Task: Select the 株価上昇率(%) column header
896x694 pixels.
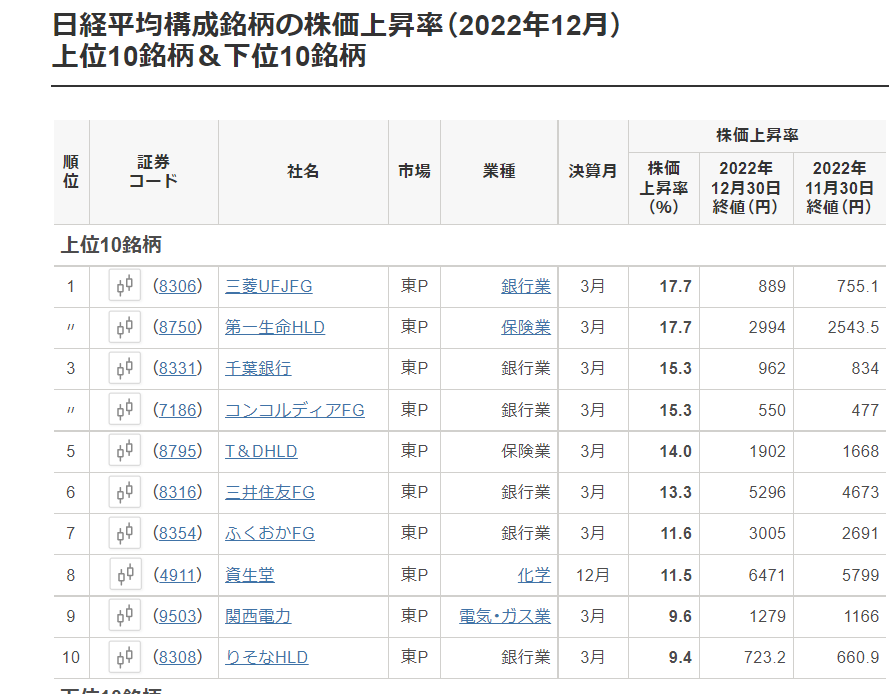Action: click(663, 188)
